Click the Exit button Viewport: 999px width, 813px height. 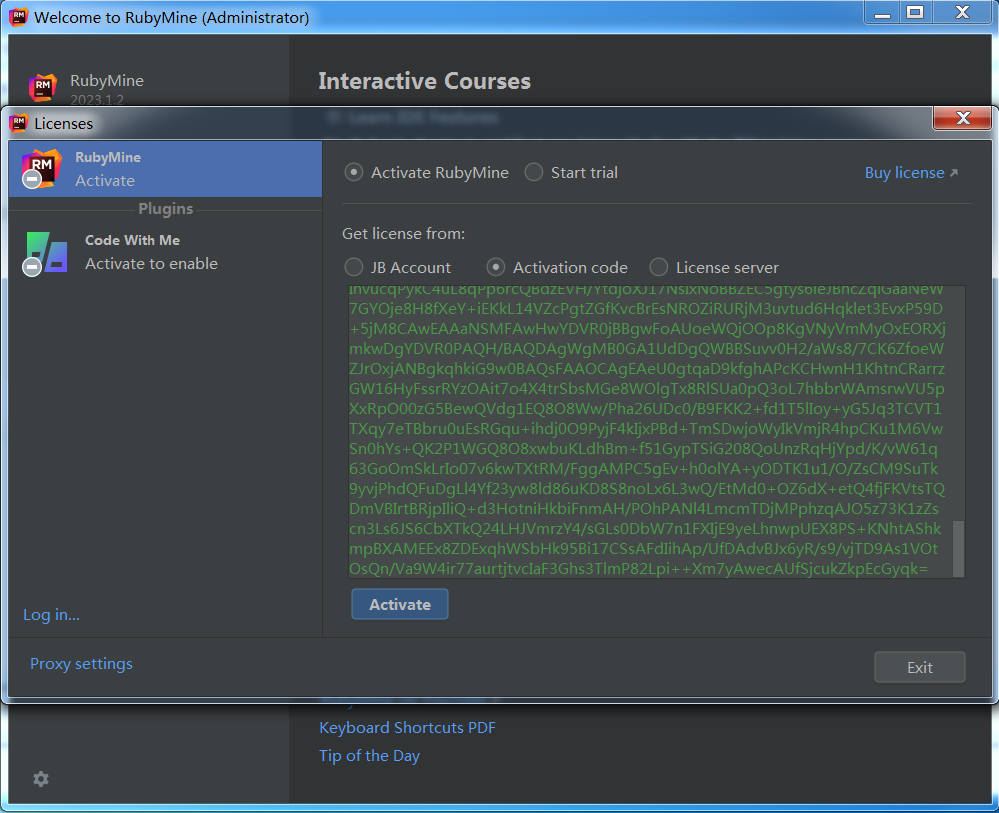[x=919, y=667]
